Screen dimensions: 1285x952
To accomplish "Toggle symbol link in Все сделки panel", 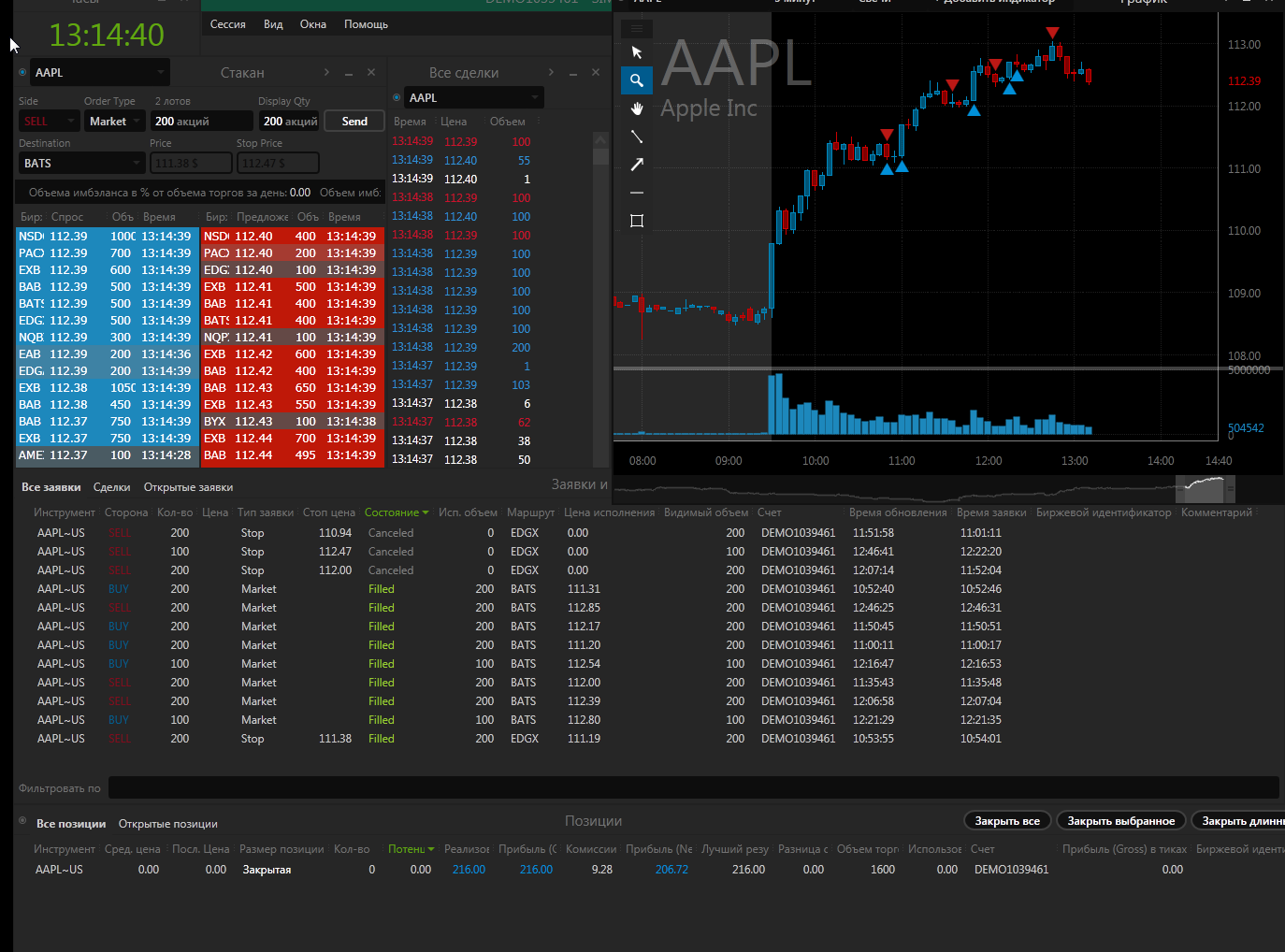I will click(x=397, y=97).
